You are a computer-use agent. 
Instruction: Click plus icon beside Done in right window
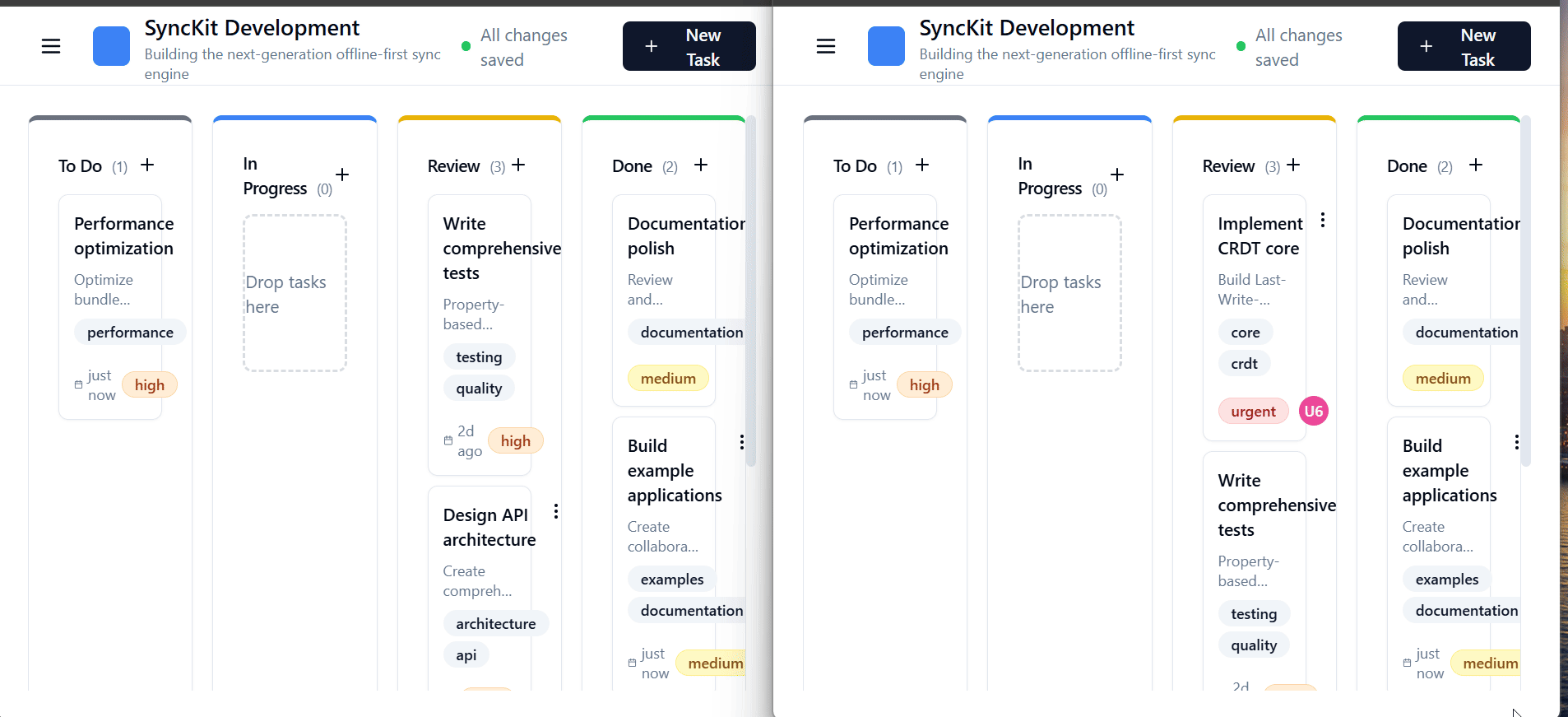[x=1476, y=165]
